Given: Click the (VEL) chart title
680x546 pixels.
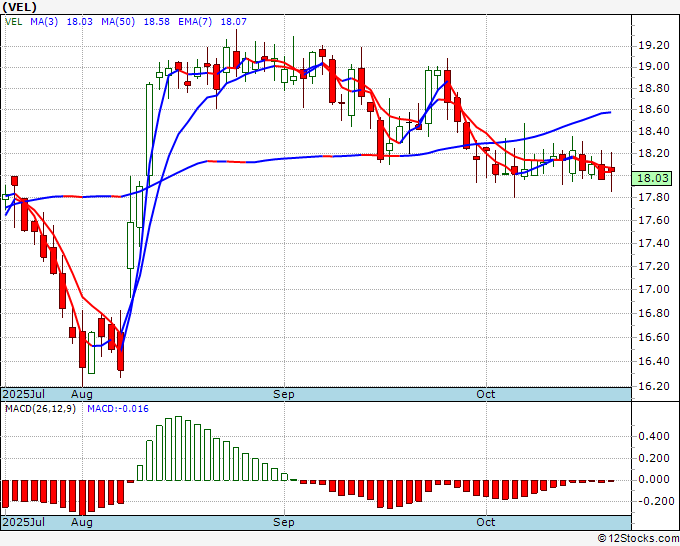Looking at the screenshot, I should tap(20, 7).
